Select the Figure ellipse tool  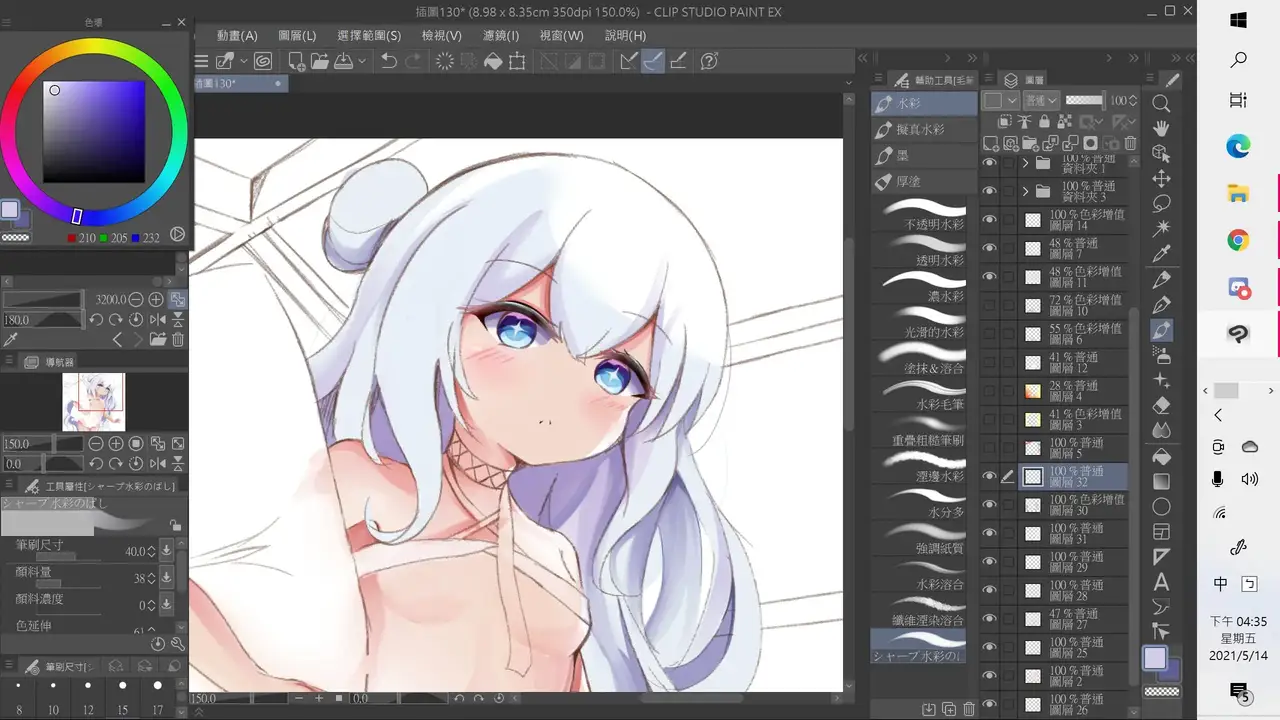(1161, 507)
